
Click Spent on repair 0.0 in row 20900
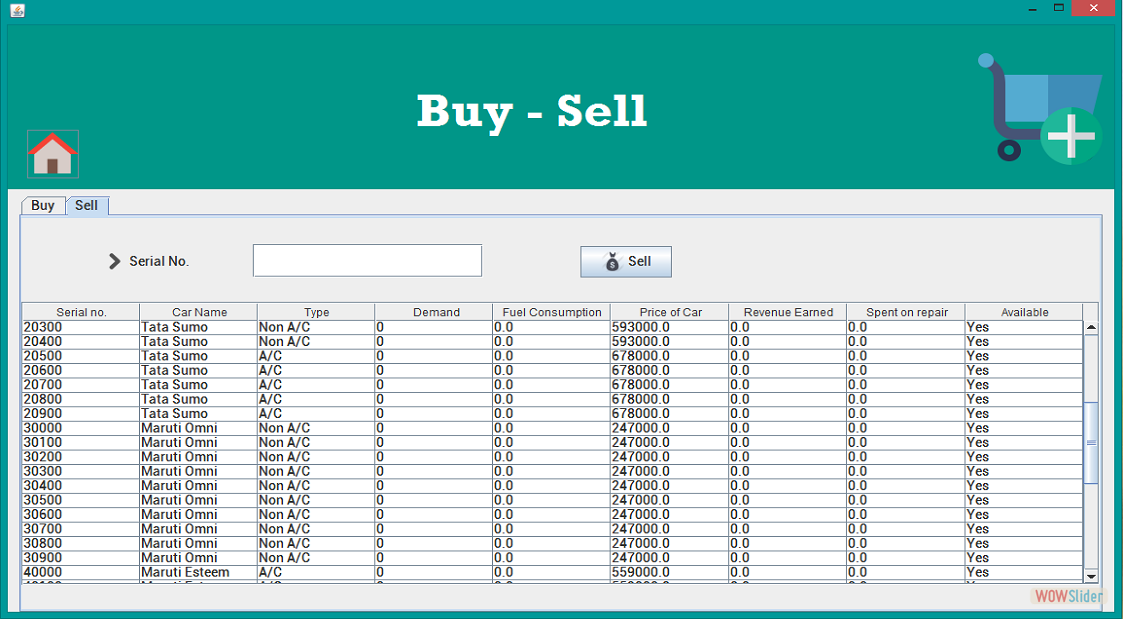point(906,413)
